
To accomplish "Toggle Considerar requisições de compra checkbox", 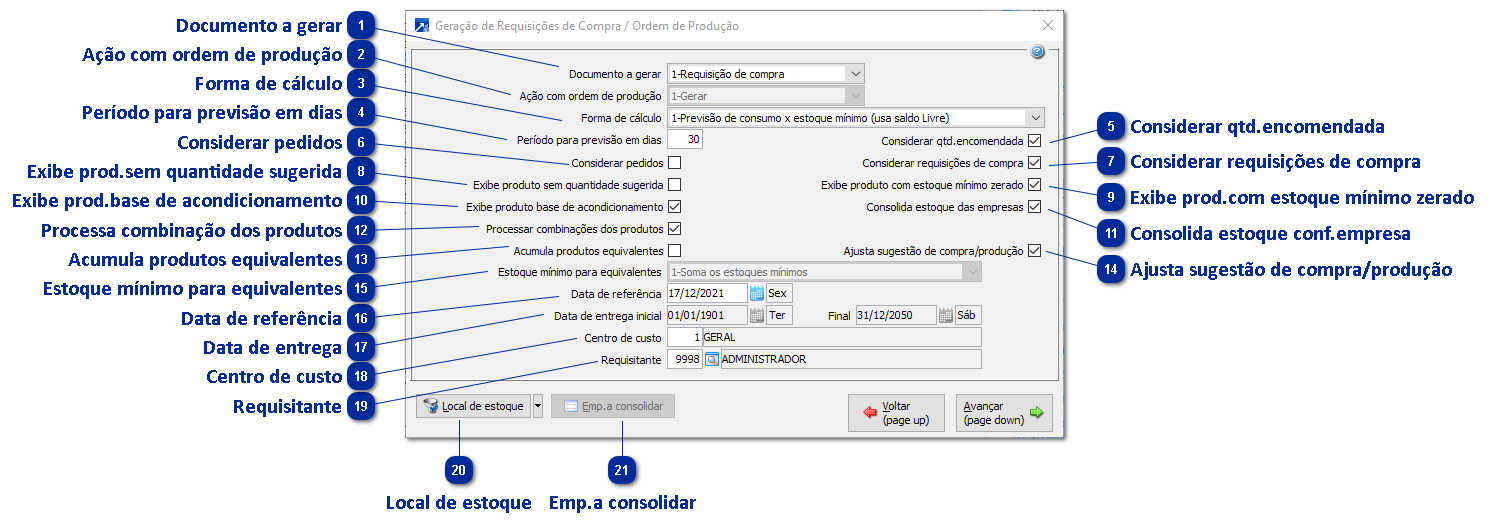I will click(1034, 163).
